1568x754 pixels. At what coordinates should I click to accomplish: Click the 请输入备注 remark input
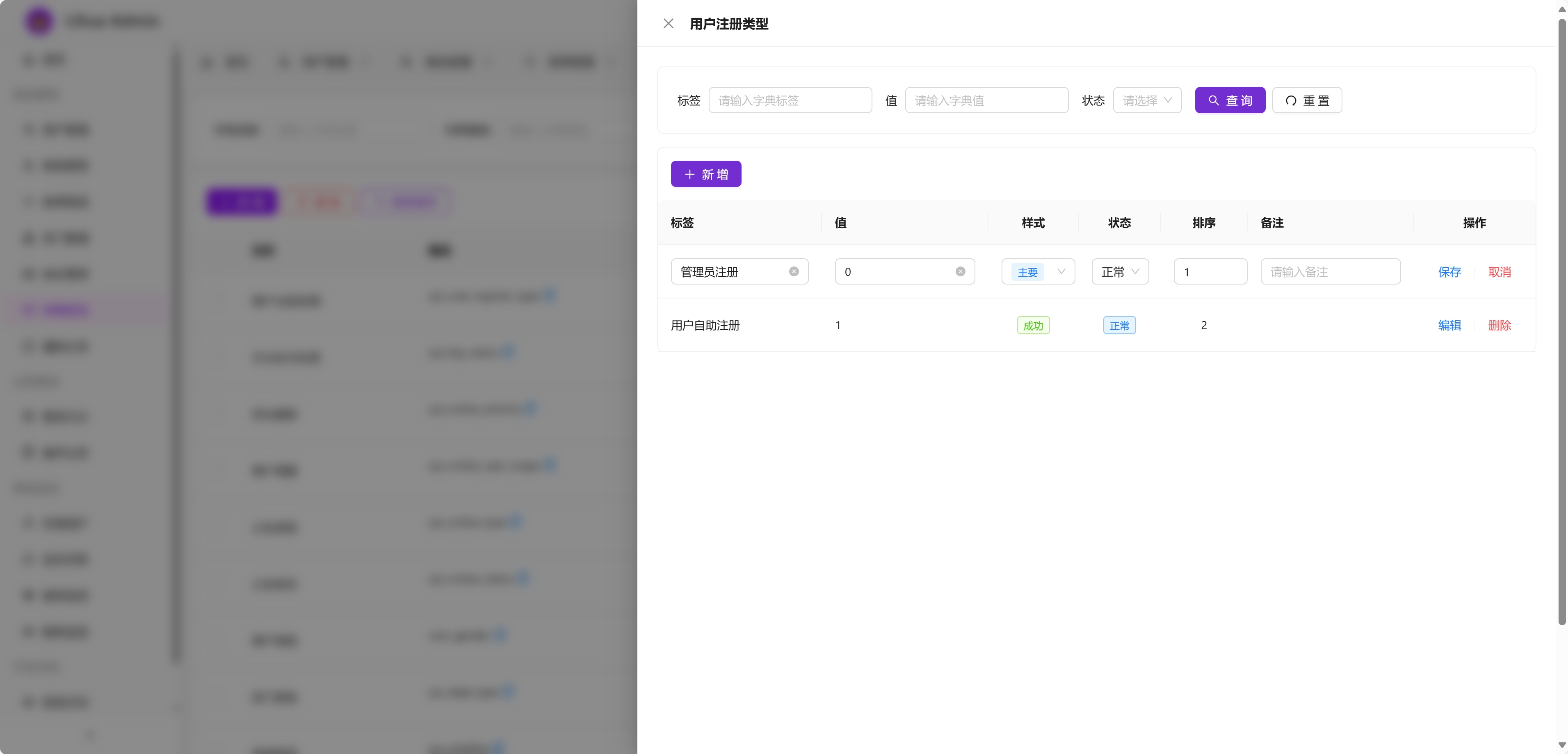click(x=1330, y=271)
